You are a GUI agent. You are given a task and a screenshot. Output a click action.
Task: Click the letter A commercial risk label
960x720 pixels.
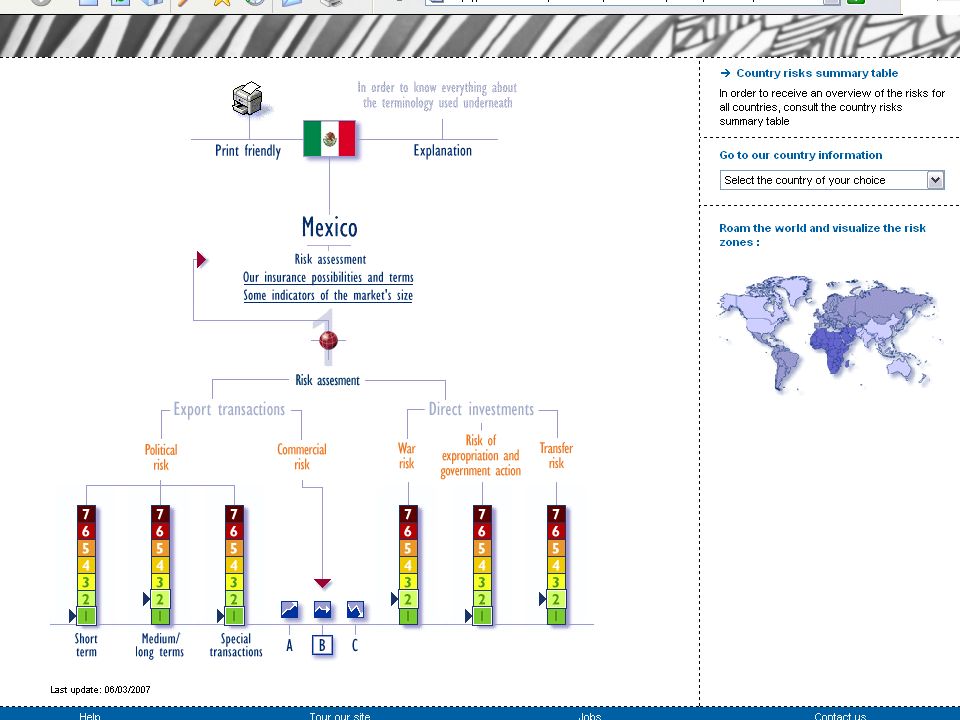coord(290,645)
